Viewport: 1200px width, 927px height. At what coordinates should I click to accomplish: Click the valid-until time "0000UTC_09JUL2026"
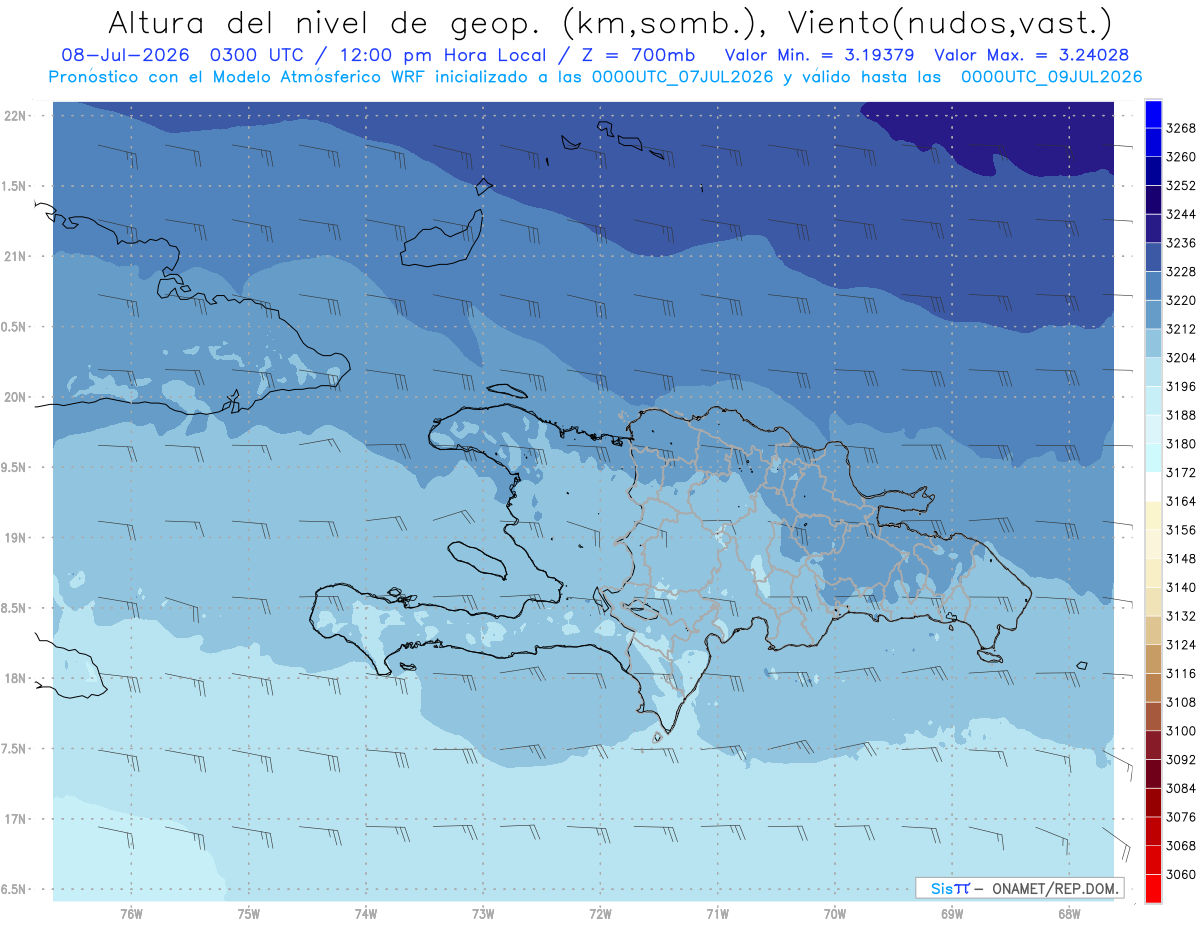[1051, 77]
